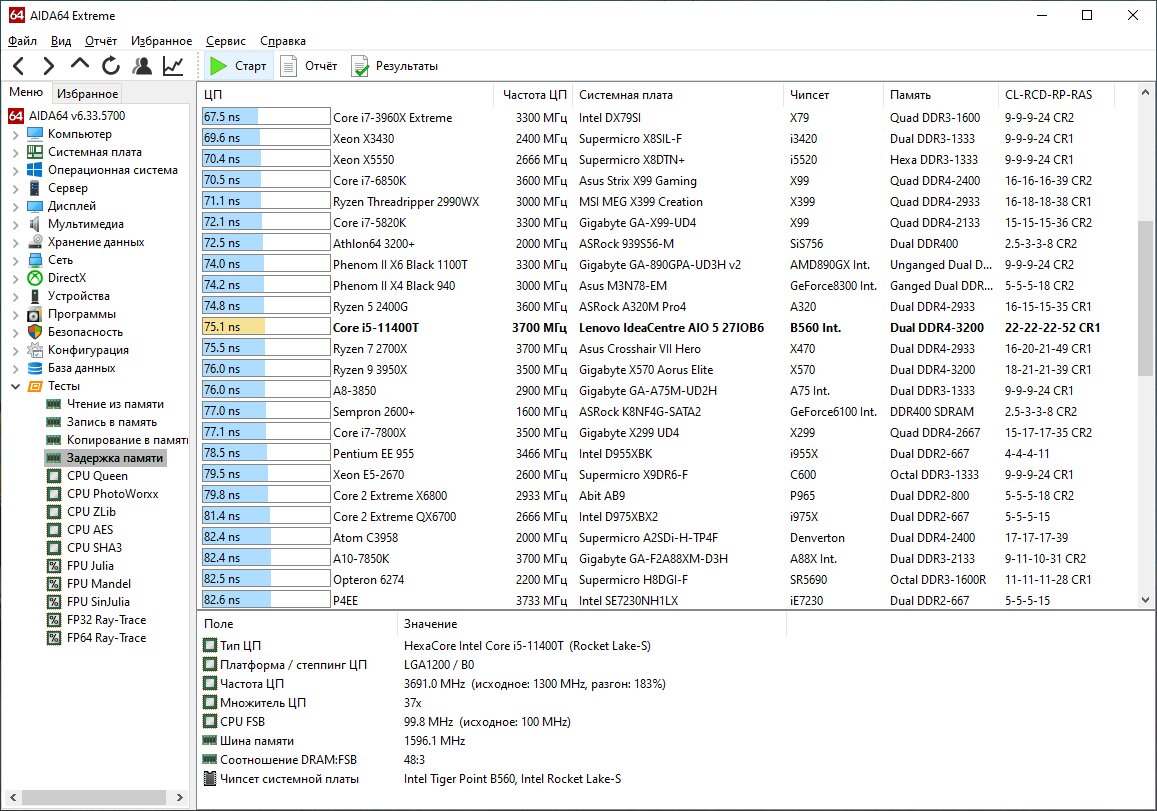Expand the Компьютер tree node
The image size is (1157, 811).
coord(15,134)
